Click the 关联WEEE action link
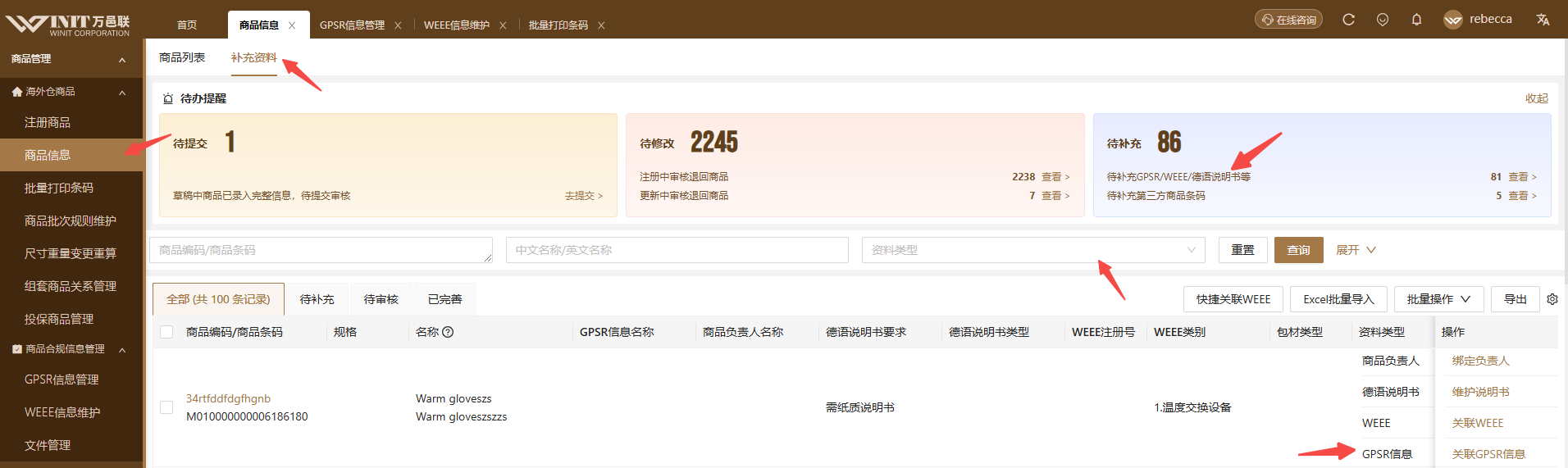The width and height of the screenshot is (1568, 468). click(1477, 423)
